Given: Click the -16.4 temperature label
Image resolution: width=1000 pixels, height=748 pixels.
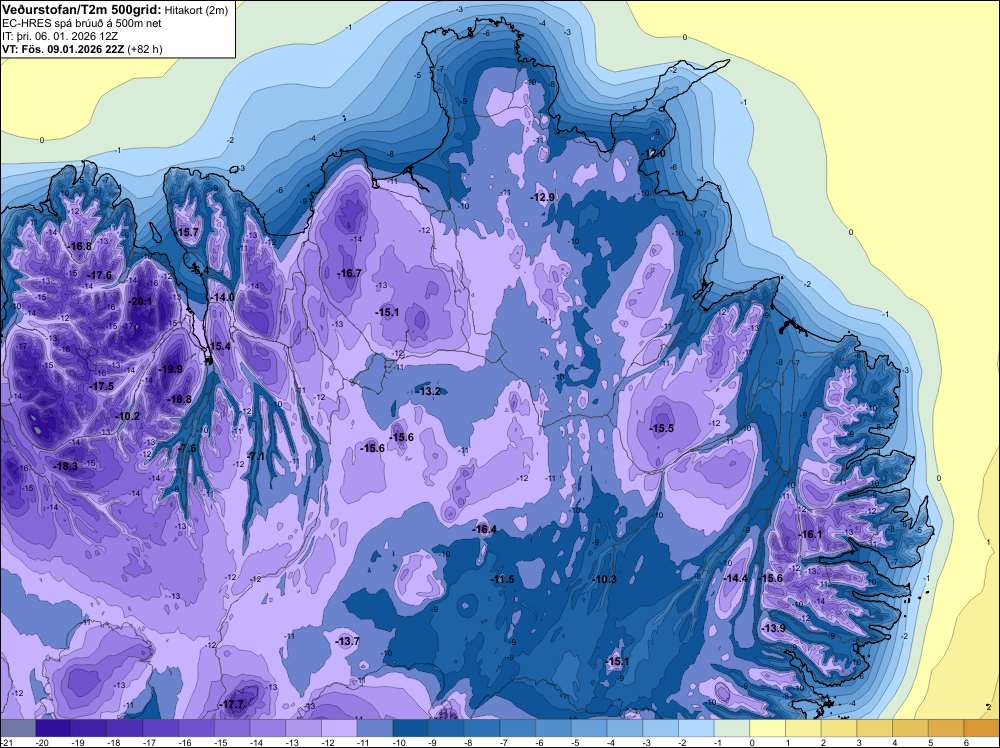Looking at the screenshot, I should coord(485,529).
